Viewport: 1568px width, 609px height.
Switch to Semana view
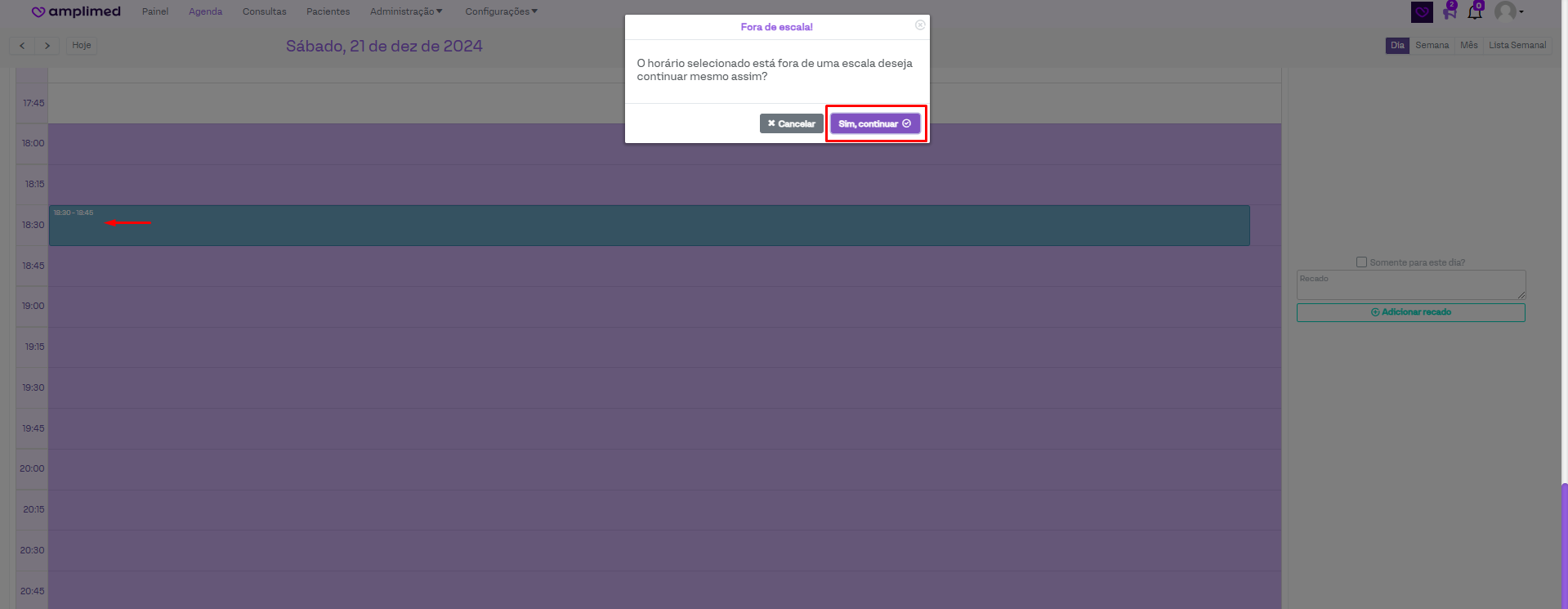click(x=1432, y=46)
